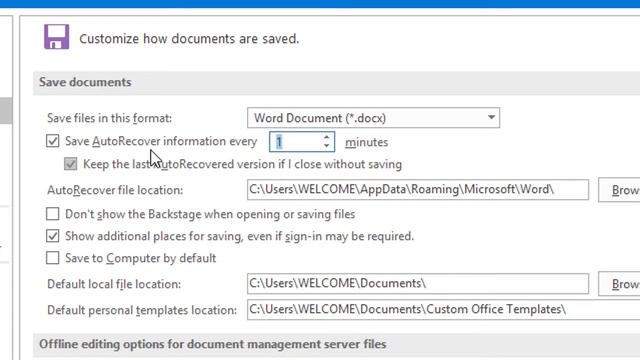Edit the AutoRecover file location path
Screen dimensions: 640x360
pos(418,190)
